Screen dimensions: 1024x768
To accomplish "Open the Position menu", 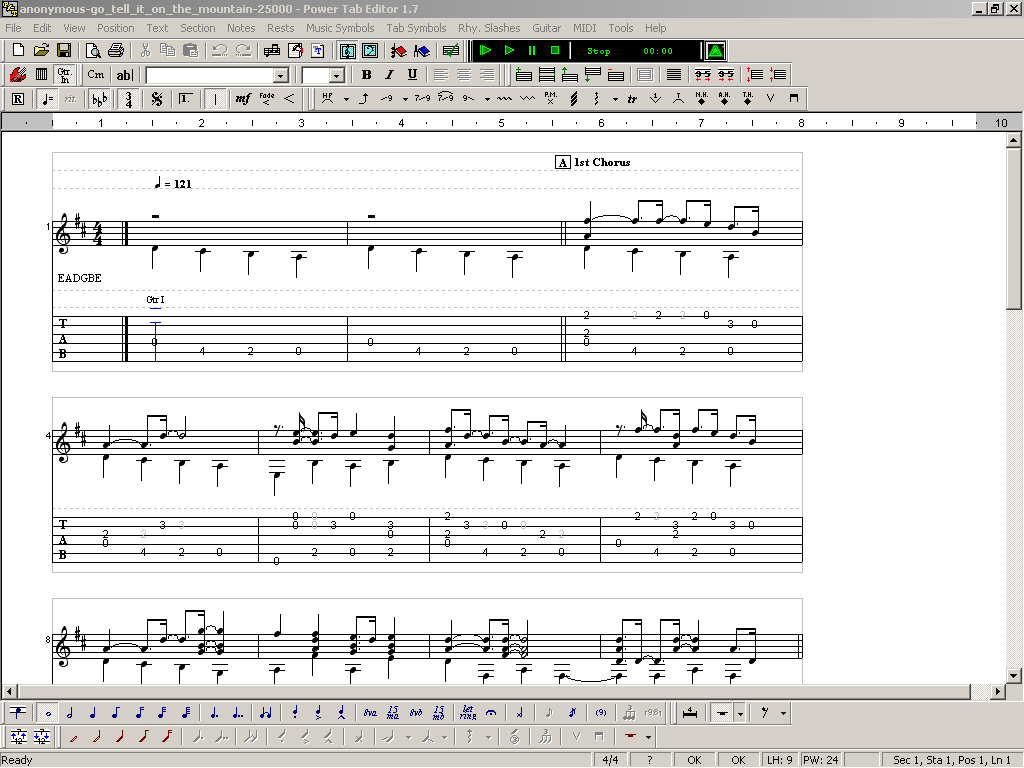I will (116, 28).
